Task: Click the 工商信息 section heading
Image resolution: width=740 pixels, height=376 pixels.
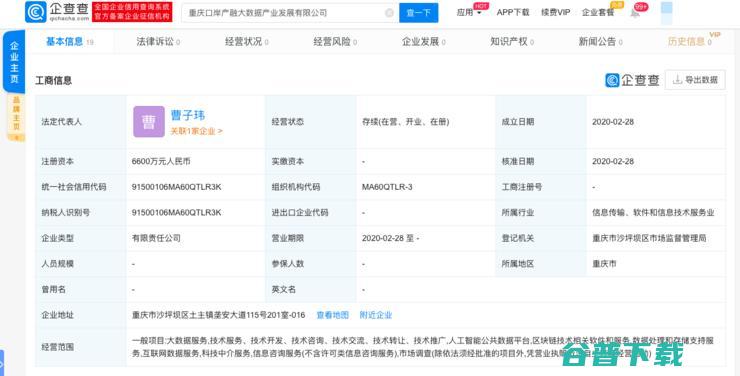Action: tap(54, 80)
